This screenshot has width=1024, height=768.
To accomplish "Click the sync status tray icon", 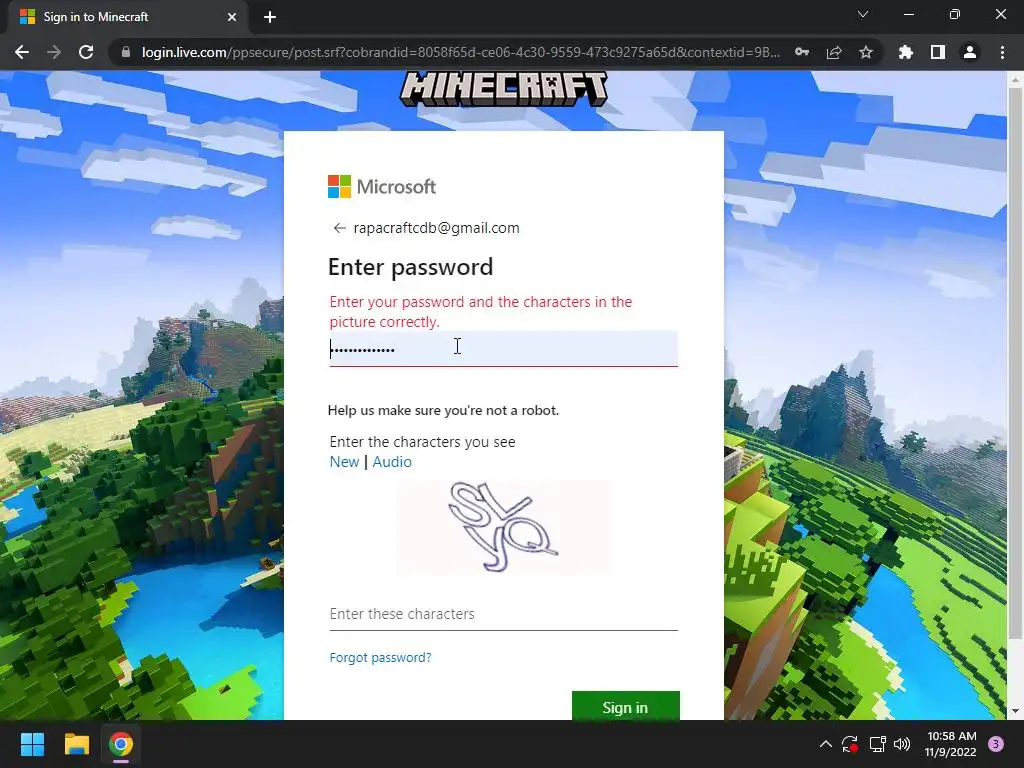I will [x=850, y=744].
